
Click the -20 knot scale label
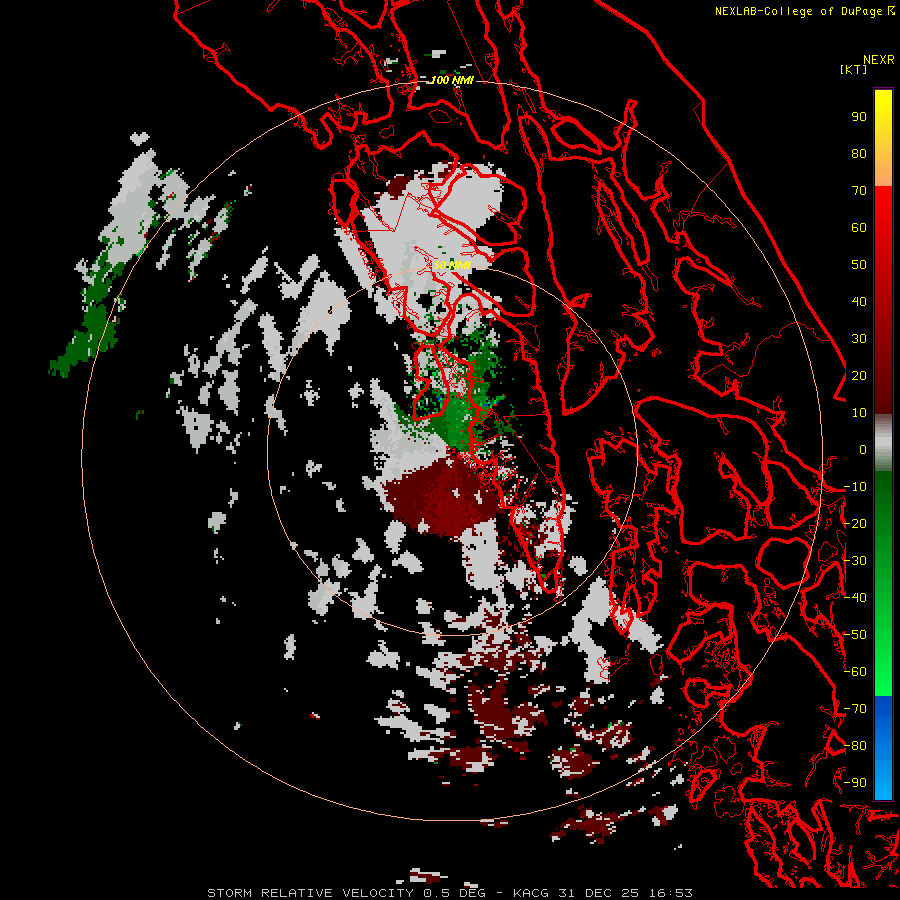tap(855, 524)
